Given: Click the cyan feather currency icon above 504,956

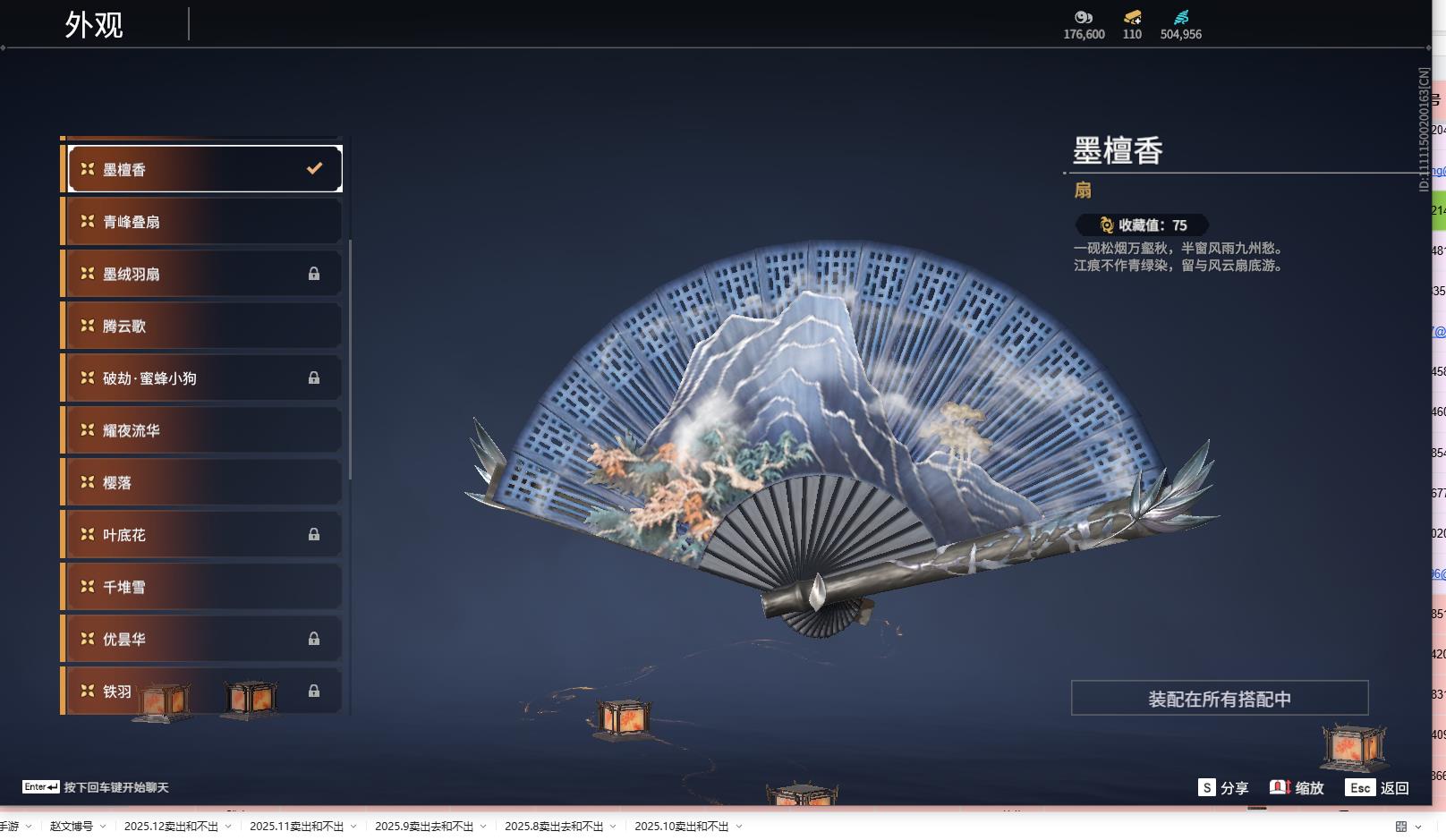Looking at the screenshot, I should click(x=1181, y=17).
